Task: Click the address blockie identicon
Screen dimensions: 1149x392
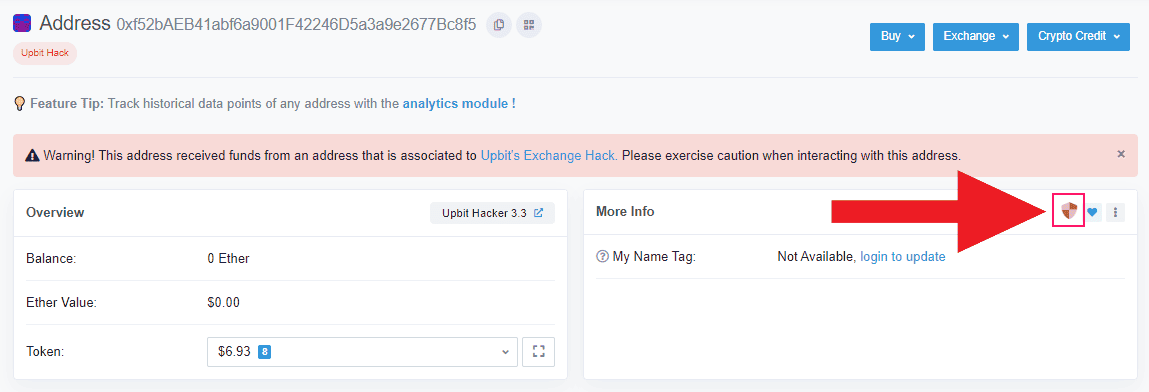Action: pos(22,23)
